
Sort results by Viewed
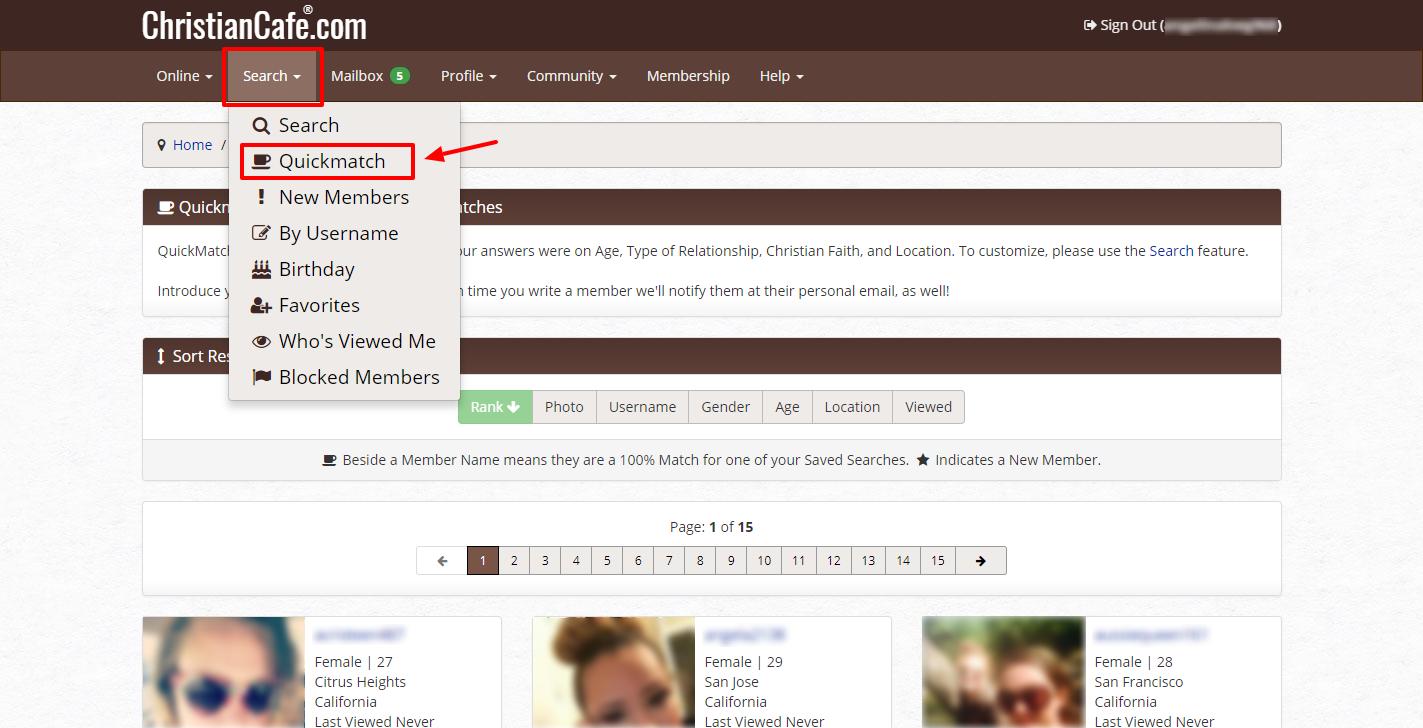[928, 407]
